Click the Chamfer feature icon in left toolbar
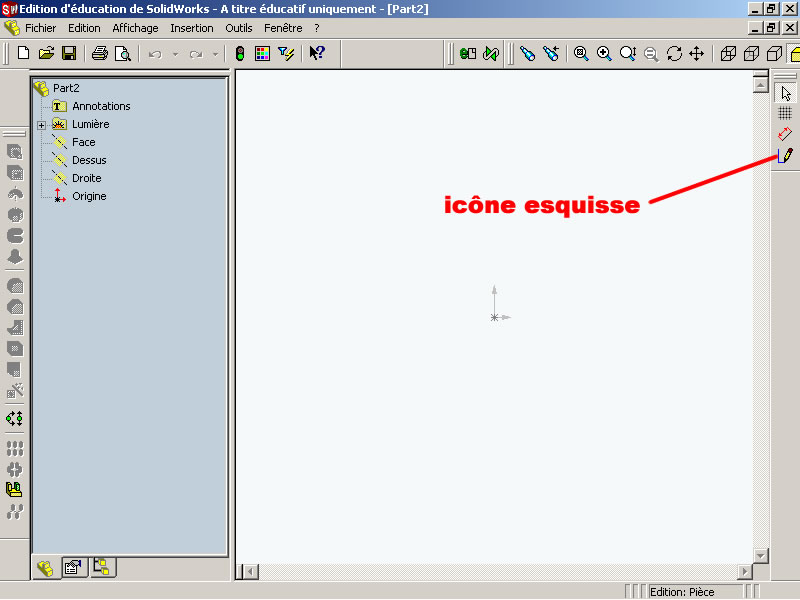 click(15, 307)
